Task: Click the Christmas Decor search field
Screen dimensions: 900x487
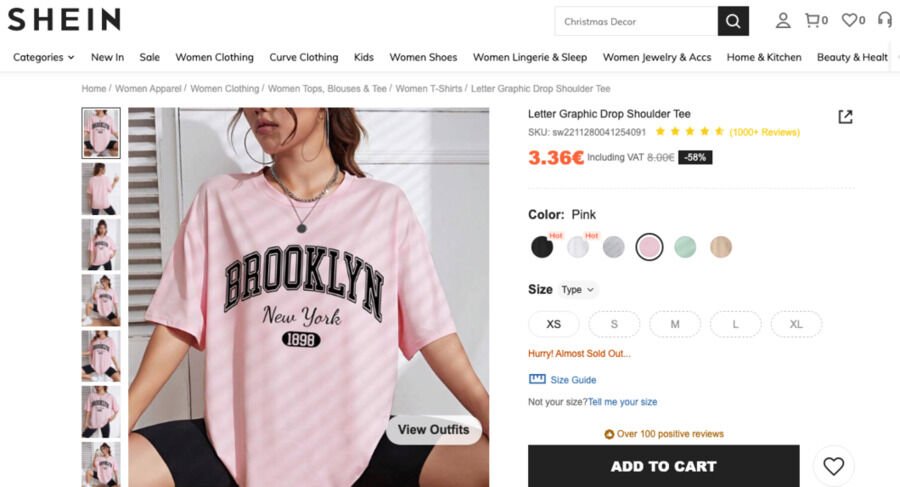Action: [636, 21]
